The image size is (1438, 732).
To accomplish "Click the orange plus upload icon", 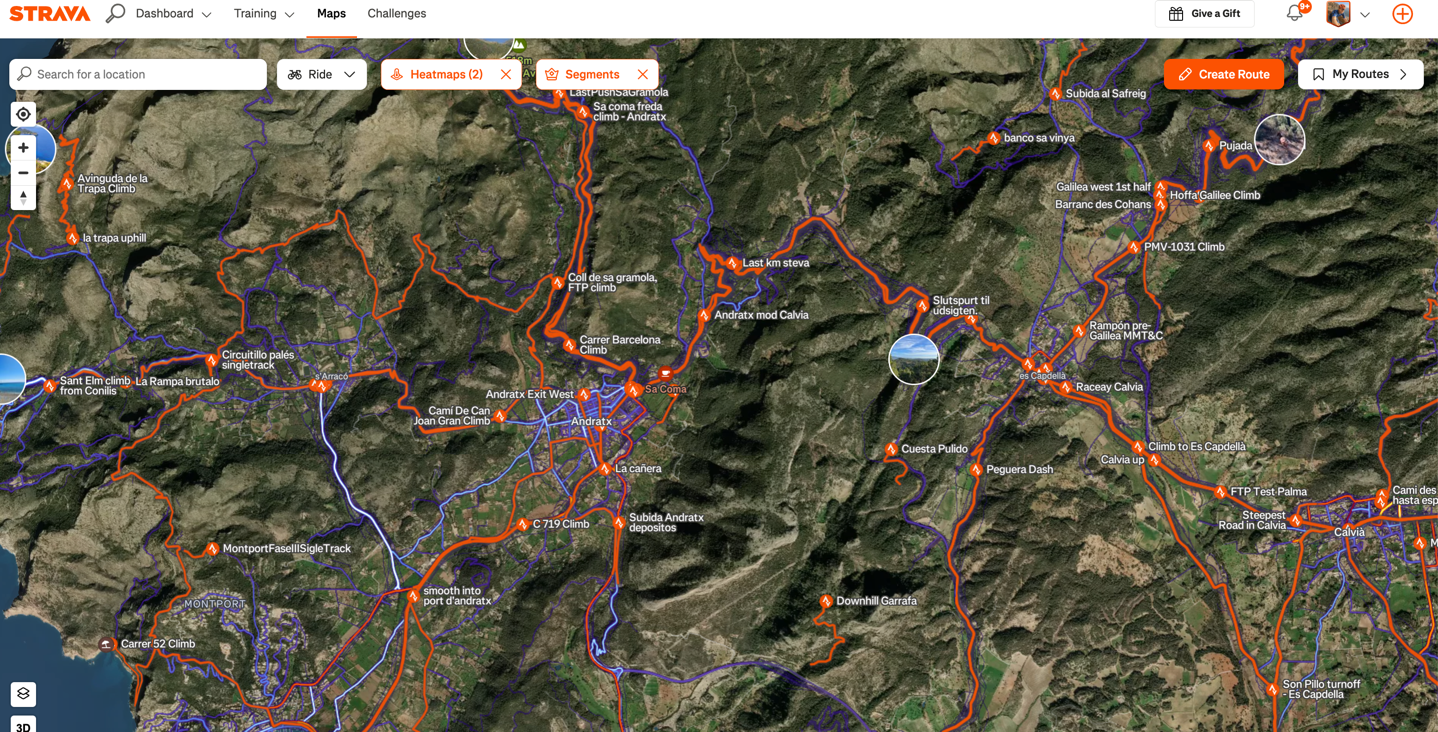I will pos(1402,14).
